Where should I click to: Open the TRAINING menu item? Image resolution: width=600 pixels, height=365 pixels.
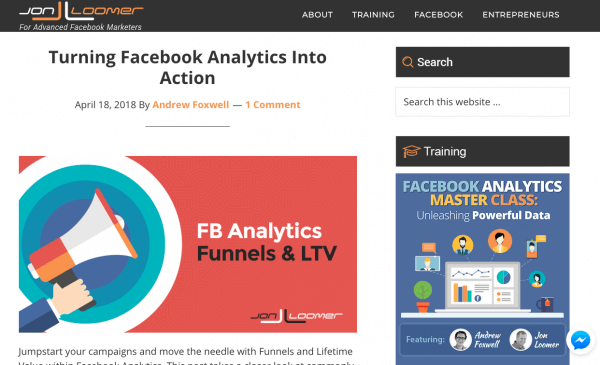tap(373, 15)
